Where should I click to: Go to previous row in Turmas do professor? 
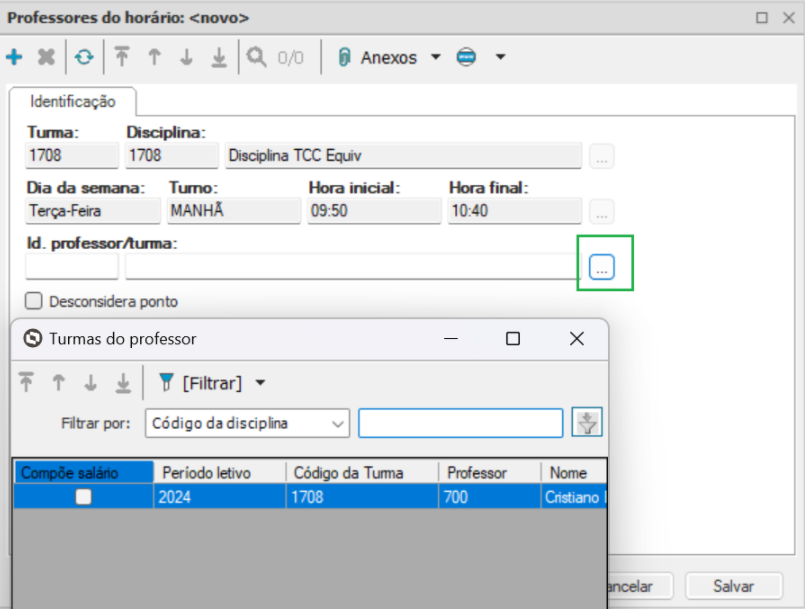tap(59, 383)
